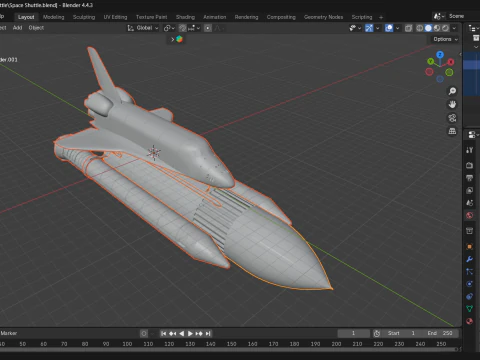Open the Material properties tab

point(470,321)
